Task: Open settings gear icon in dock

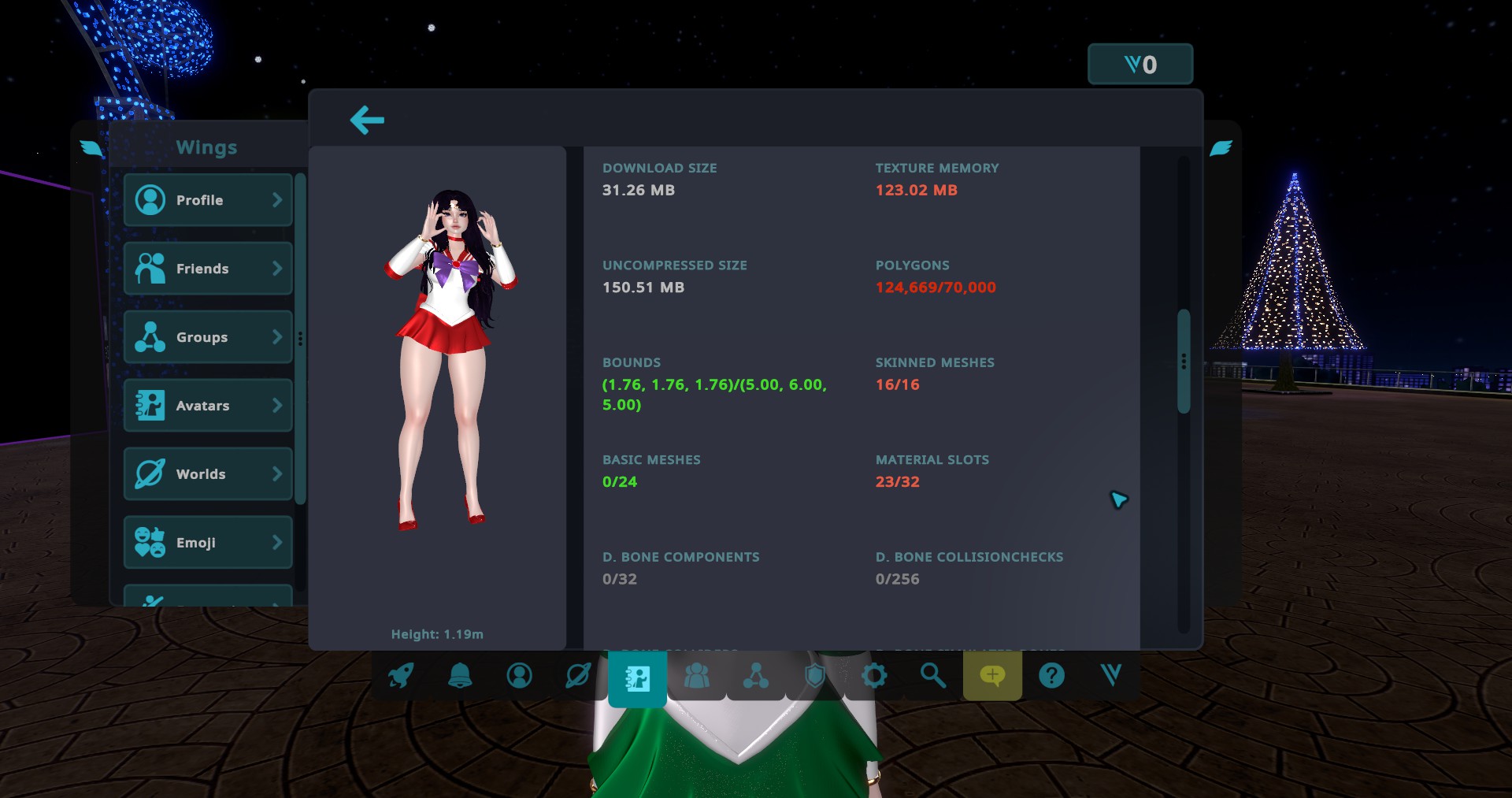Action: (874, 675)
